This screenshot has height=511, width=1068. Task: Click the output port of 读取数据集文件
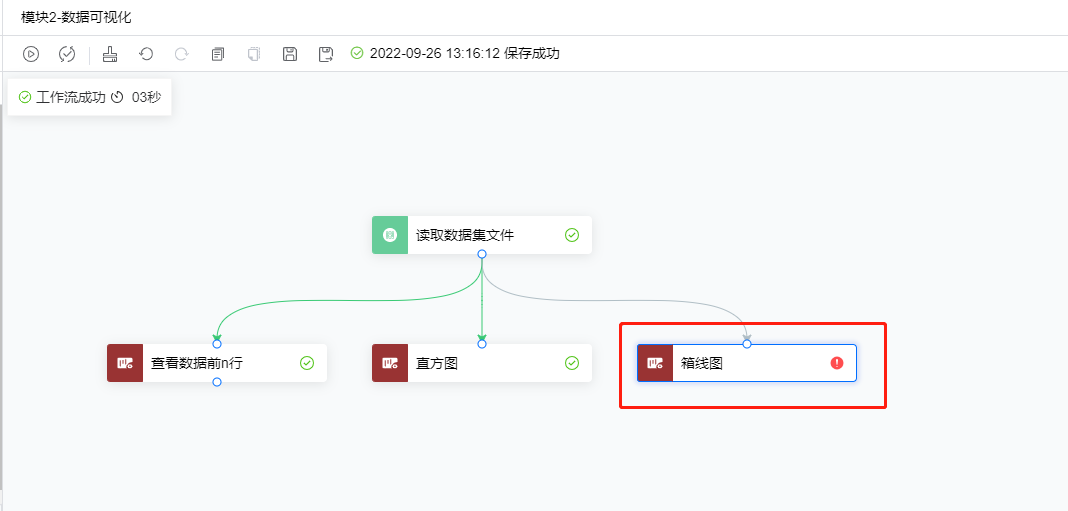click(x=482, y=253)
